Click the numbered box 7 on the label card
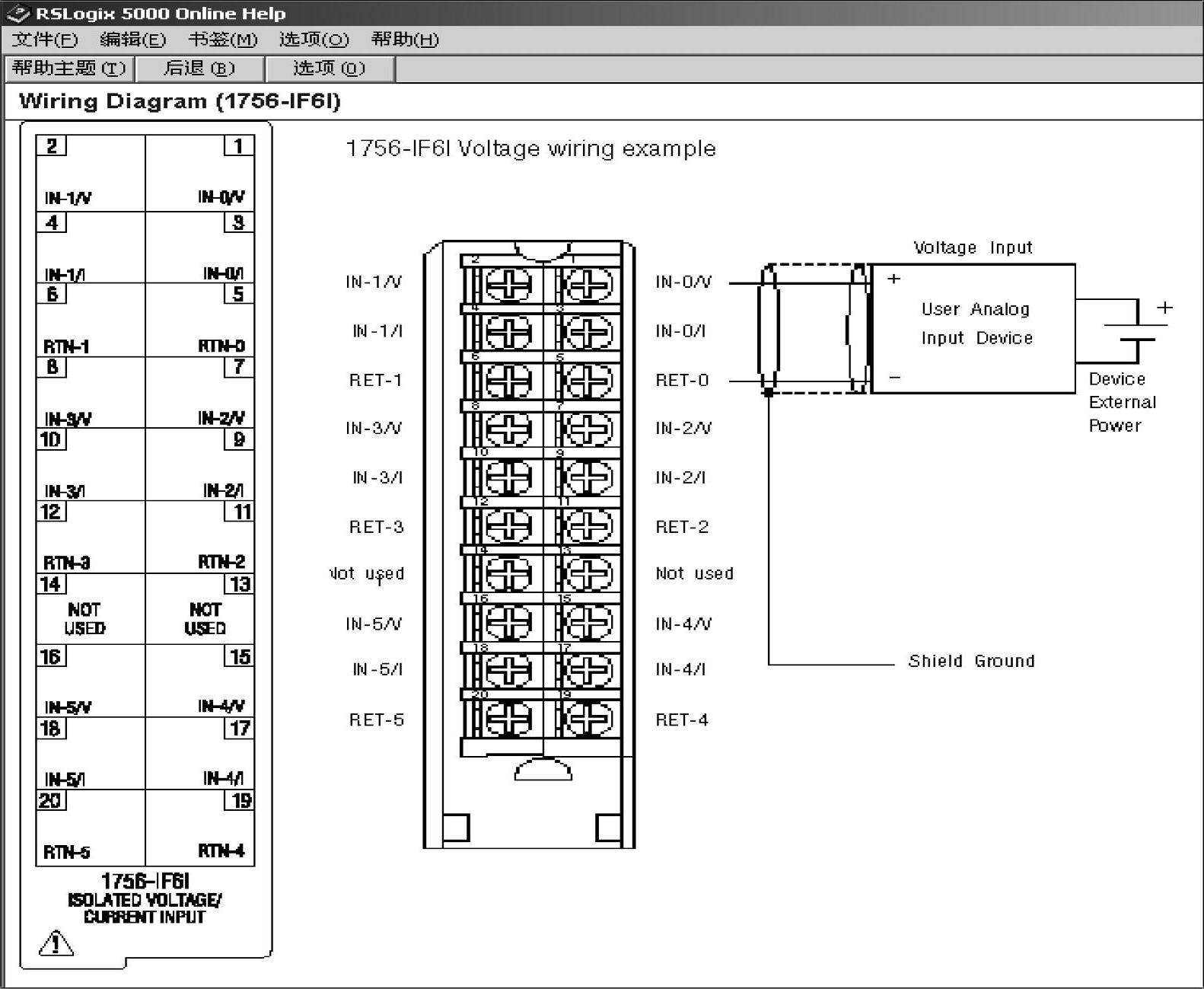The image size is (1204, 989). pos(238,367)
